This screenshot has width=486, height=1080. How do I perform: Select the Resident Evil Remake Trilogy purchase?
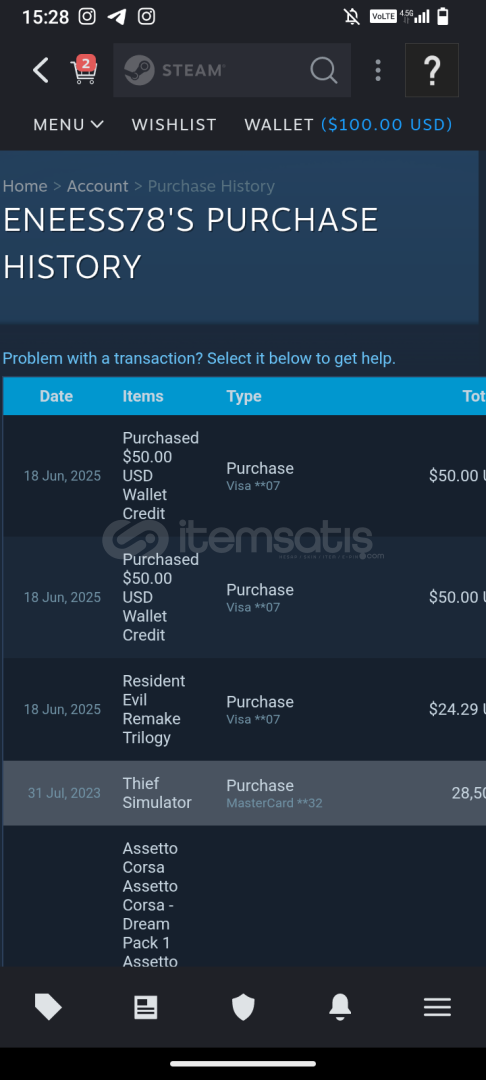coord(244,709)
